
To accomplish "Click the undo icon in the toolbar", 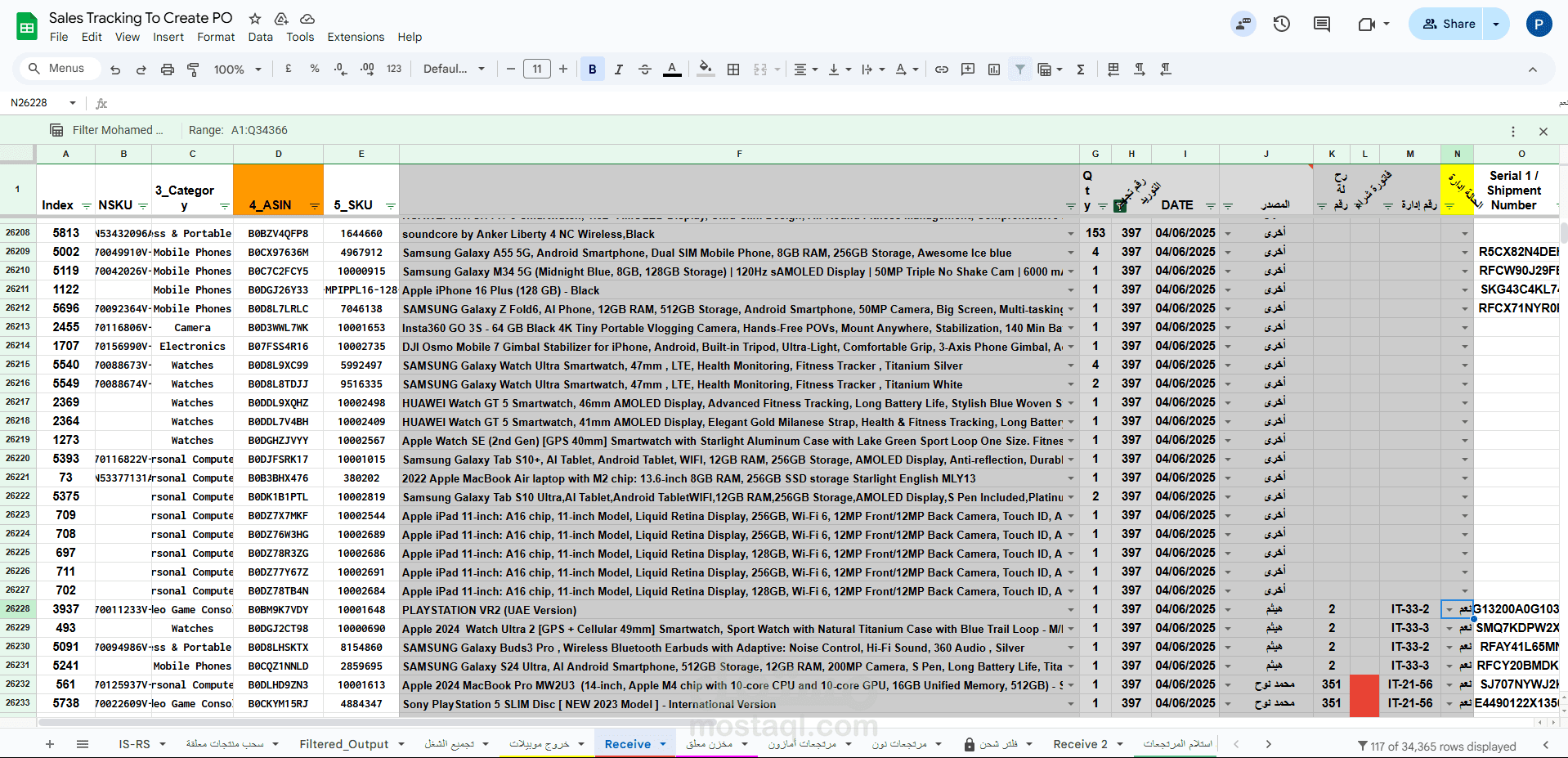I will (115, 70).
